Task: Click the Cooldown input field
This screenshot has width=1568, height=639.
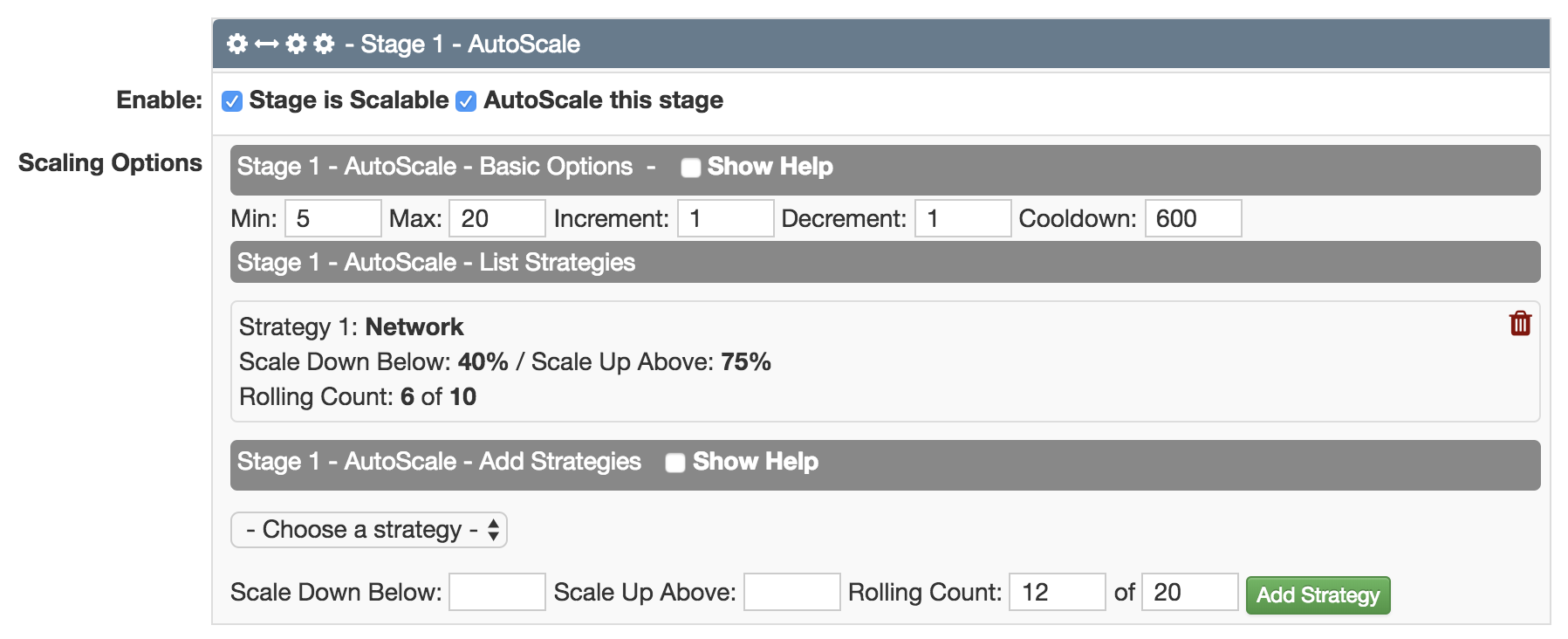Action: coord(1194,218)
